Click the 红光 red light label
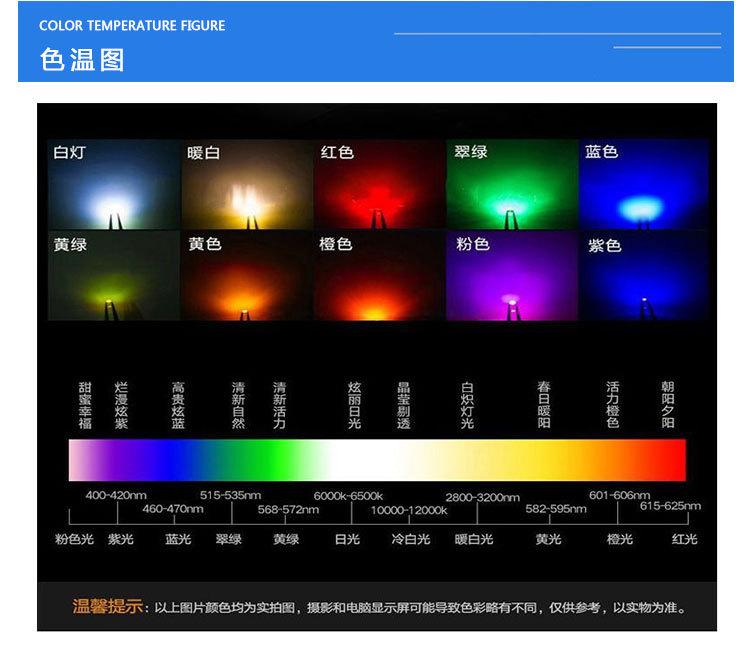The image size is (750, 645). [x=685, y=539]
